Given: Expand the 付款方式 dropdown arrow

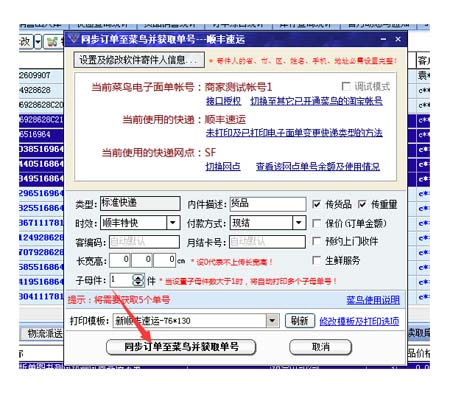Looking at the screenshot, I should (299, 223).
